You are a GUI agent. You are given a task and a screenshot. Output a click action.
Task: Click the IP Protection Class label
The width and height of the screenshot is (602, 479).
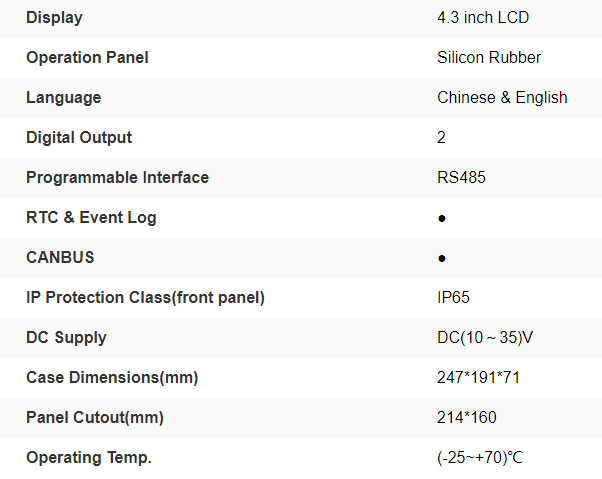point(145,297)
